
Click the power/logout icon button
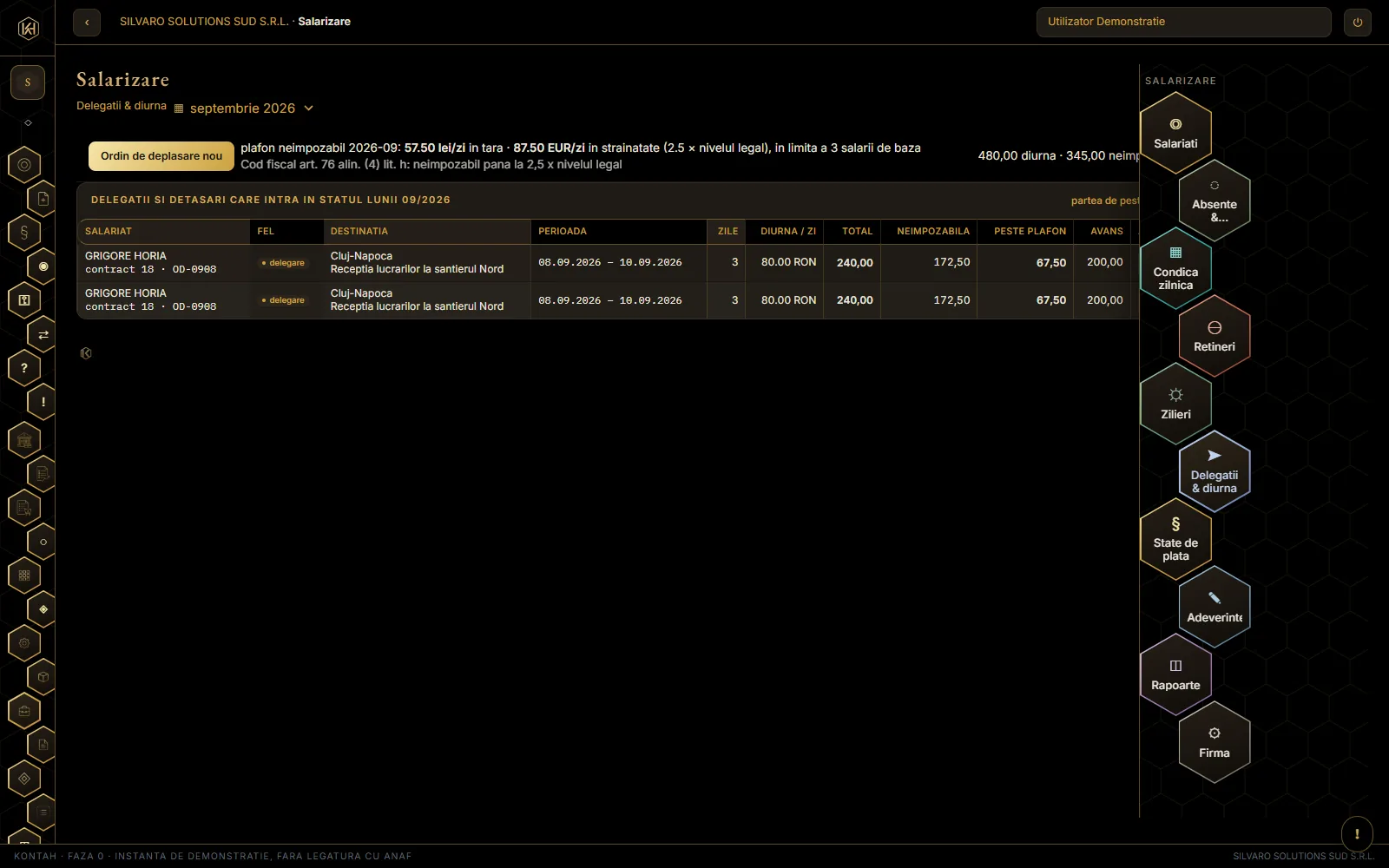pos(1358,23)
